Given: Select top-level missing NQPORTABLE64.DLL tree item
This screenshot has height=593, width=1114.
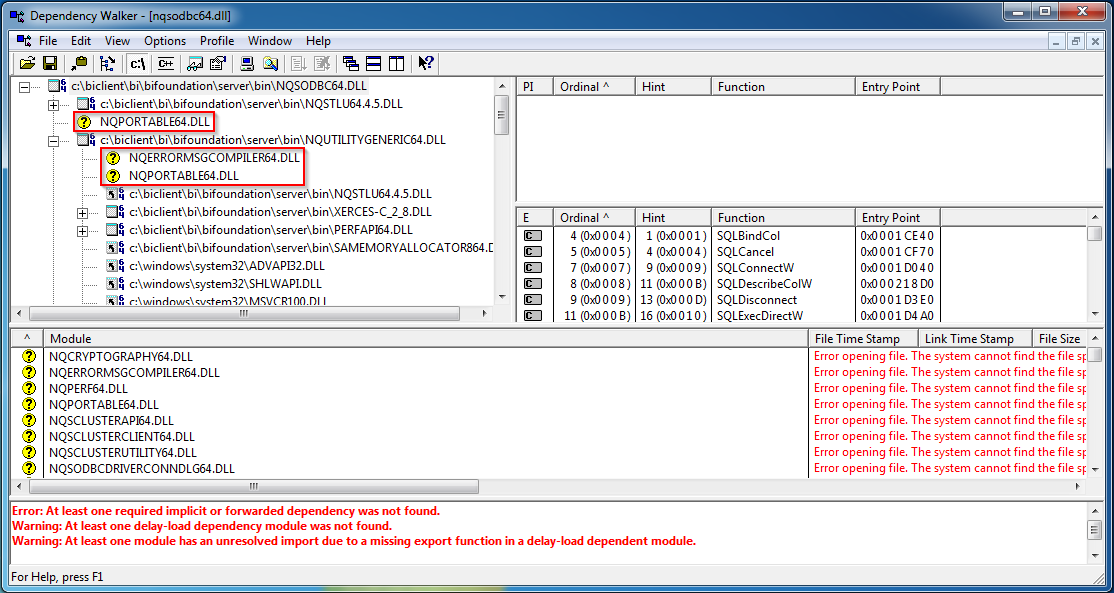Looking at the screenshot, I should click(155, 122).
